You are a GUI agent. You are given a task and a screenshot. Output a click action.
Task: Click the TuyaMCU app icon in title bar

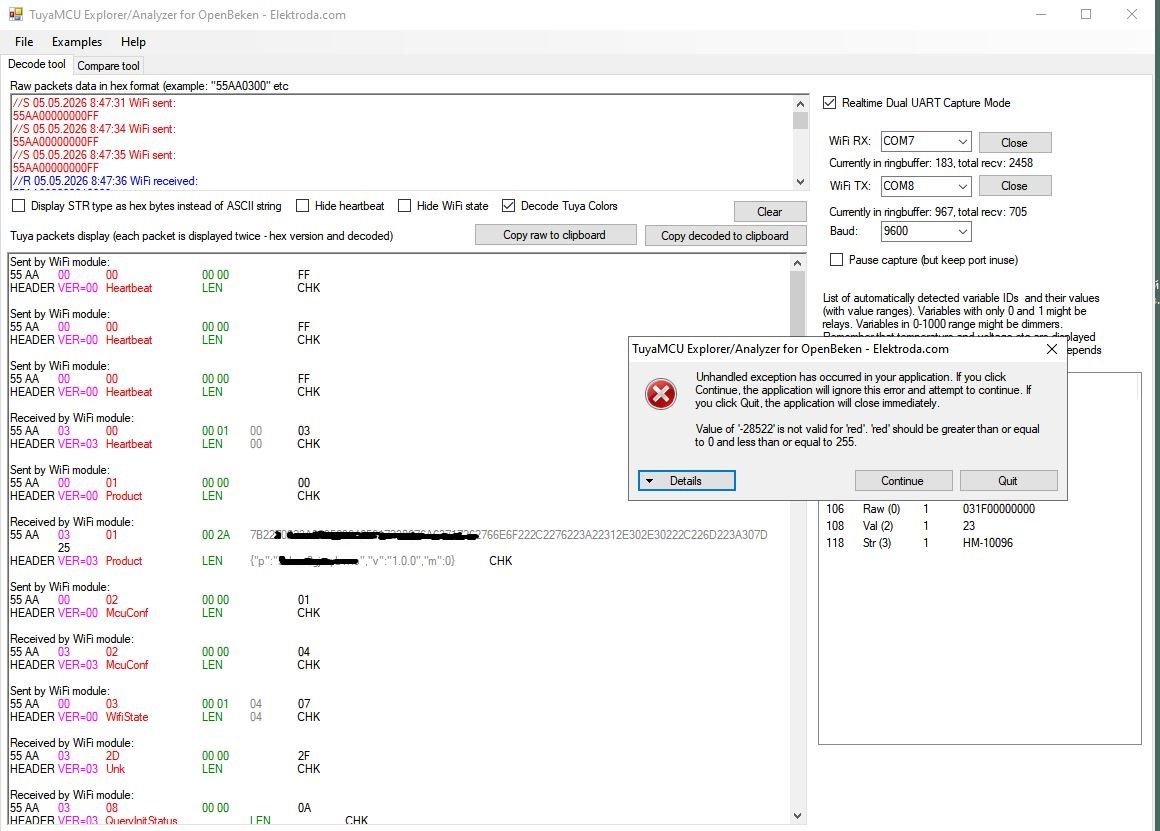pyautogui.click(x=16, y=14)
